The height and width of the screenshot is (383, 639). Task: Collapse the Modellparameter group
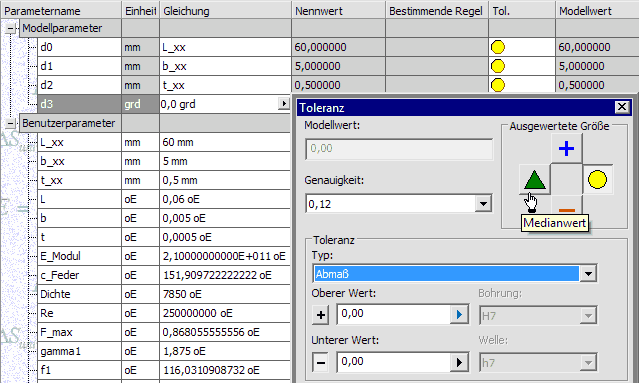pyautogui.click(x=11, y=28)
